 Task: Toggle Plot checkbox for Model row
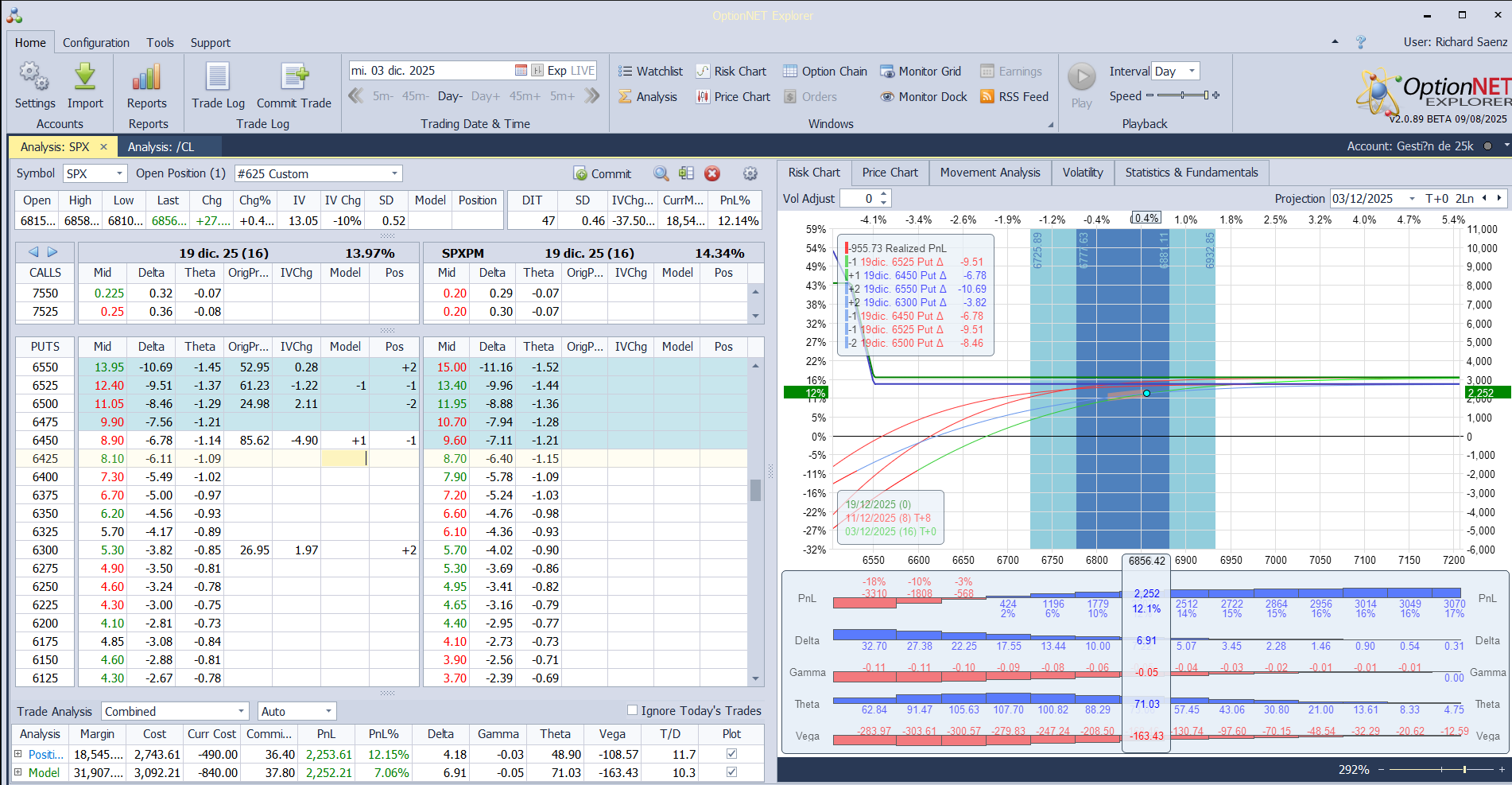731,772
